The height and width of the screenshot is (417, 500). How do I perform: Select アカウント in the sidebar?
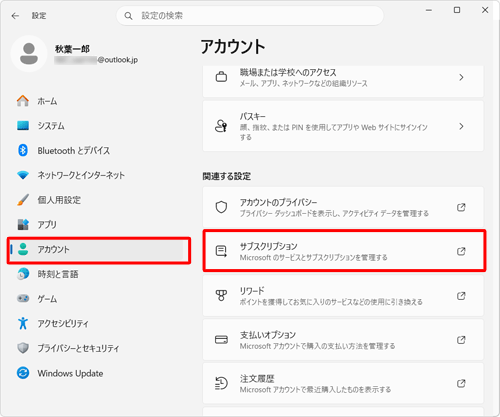pos(99,249)
